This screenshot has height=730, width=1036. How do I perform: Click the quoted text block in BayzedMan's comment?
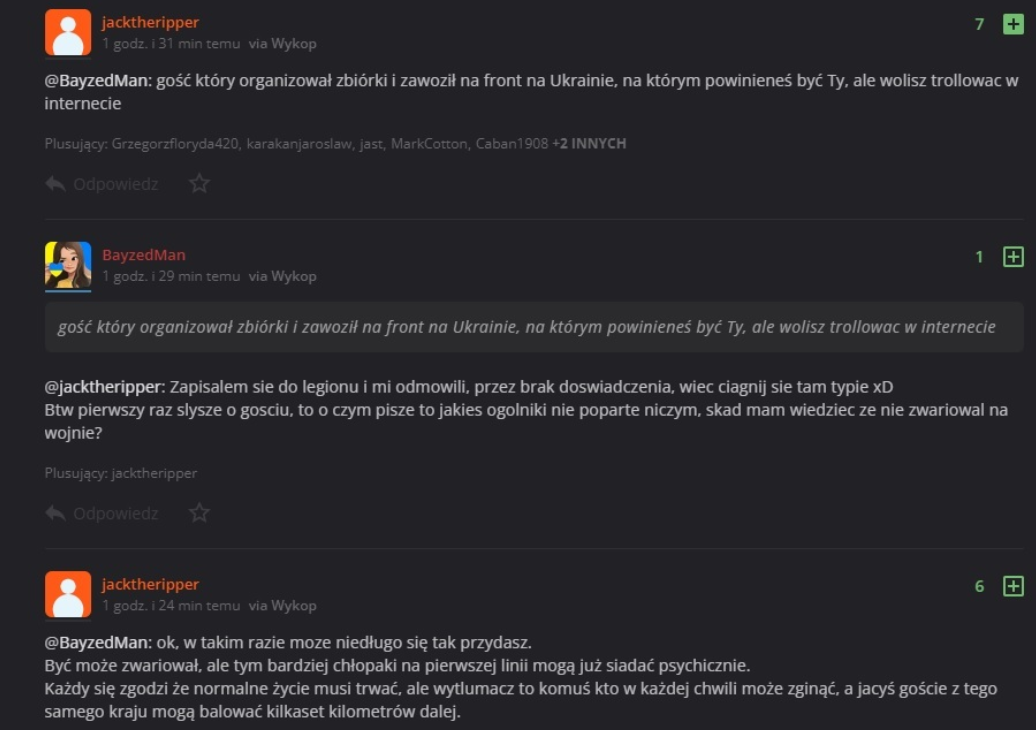[527, 327]
